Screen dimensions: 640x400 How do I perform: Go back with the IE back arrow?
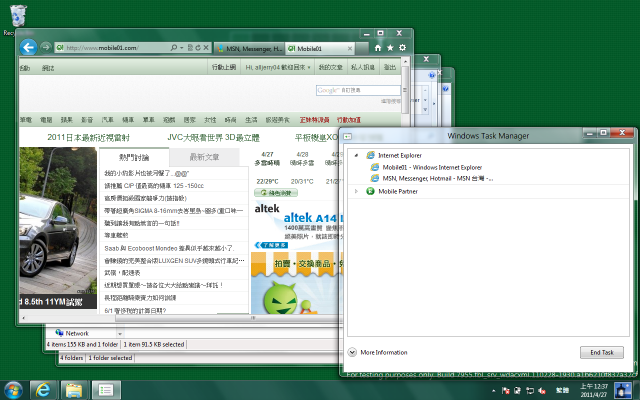pos(28,47)
